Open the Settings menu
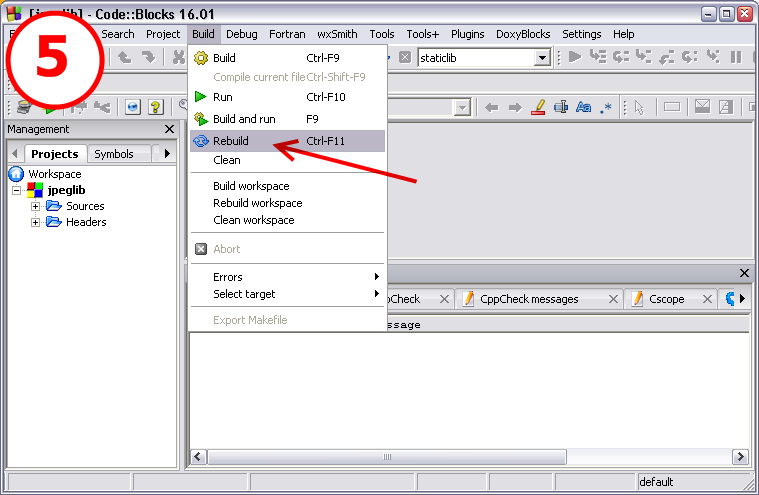The image size is (759, 495). click(581, 34)
